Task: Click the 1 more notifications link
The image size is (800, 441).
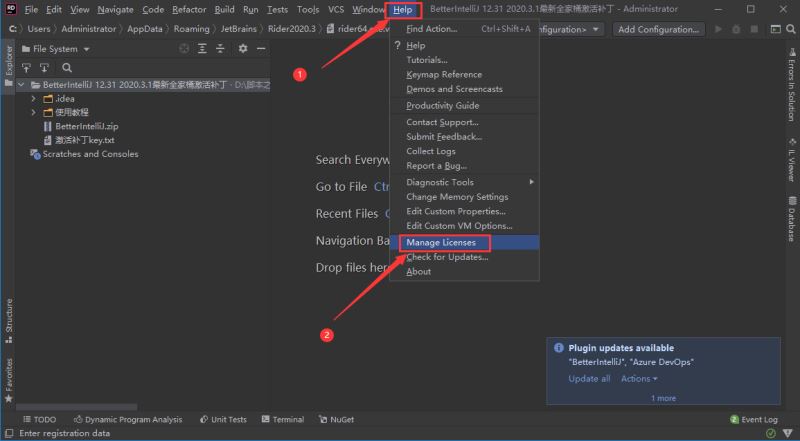Action: 663,398
